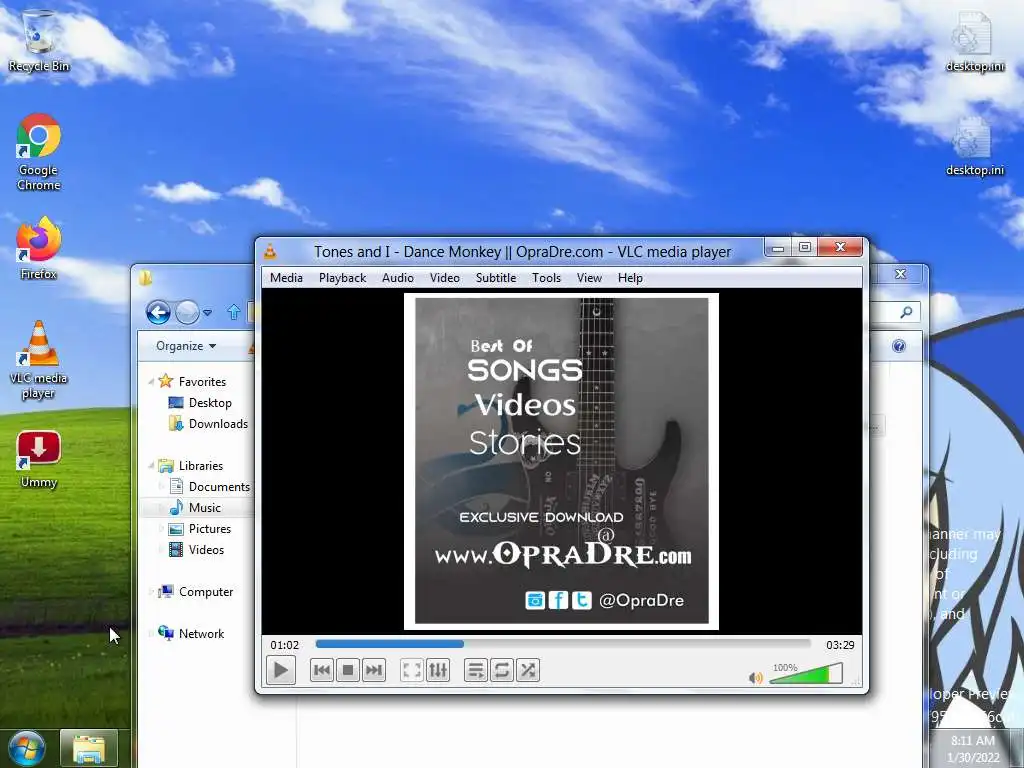1024x768 pixels.
Task: Stop playback in VLC
Action: [x=347, y=670]
